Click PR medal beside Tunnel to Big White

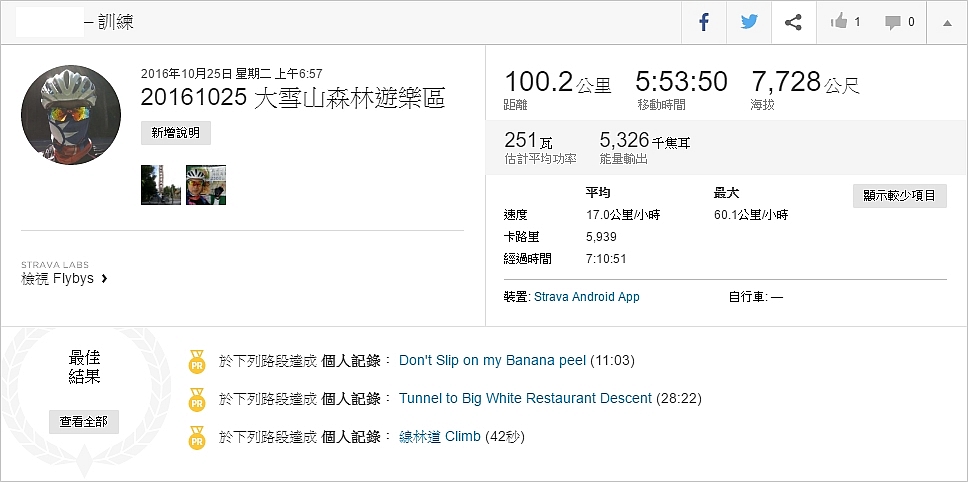[197, 400]
